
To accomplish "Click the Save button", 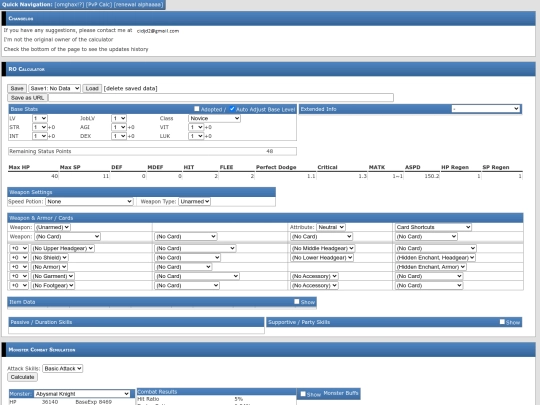I will pyautogui.click(x=17, y=89).
